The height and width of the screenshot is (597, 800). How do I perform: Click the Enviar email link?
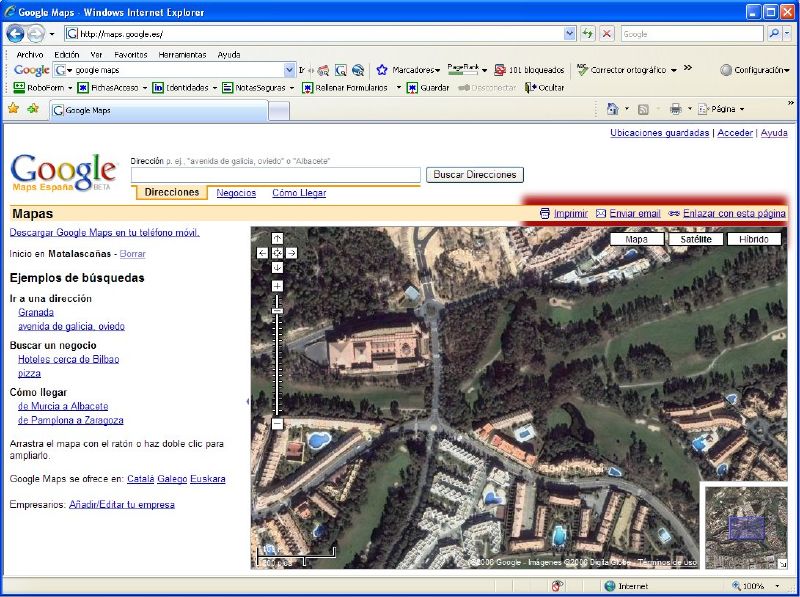635,213
